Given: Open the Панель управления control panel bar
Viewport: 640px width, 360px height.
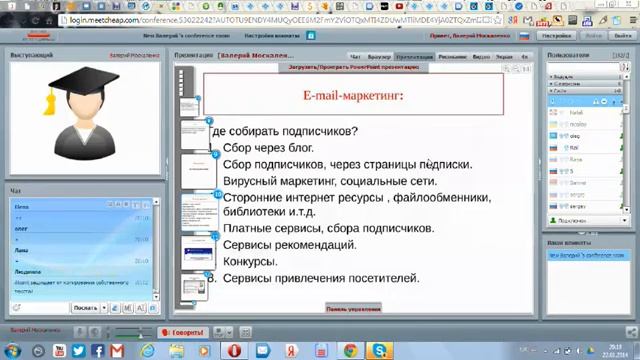Looking at the screenshot, I should 353,309.
